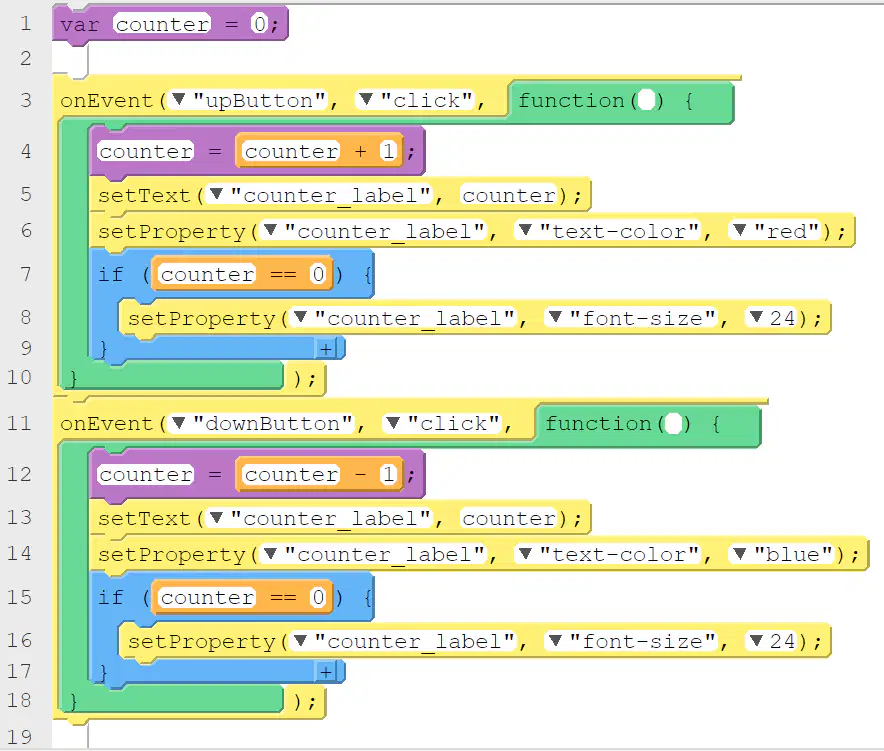Open the "blue" value dropdown on line 14
884x751 pixels.
click(x=740, y=554)
